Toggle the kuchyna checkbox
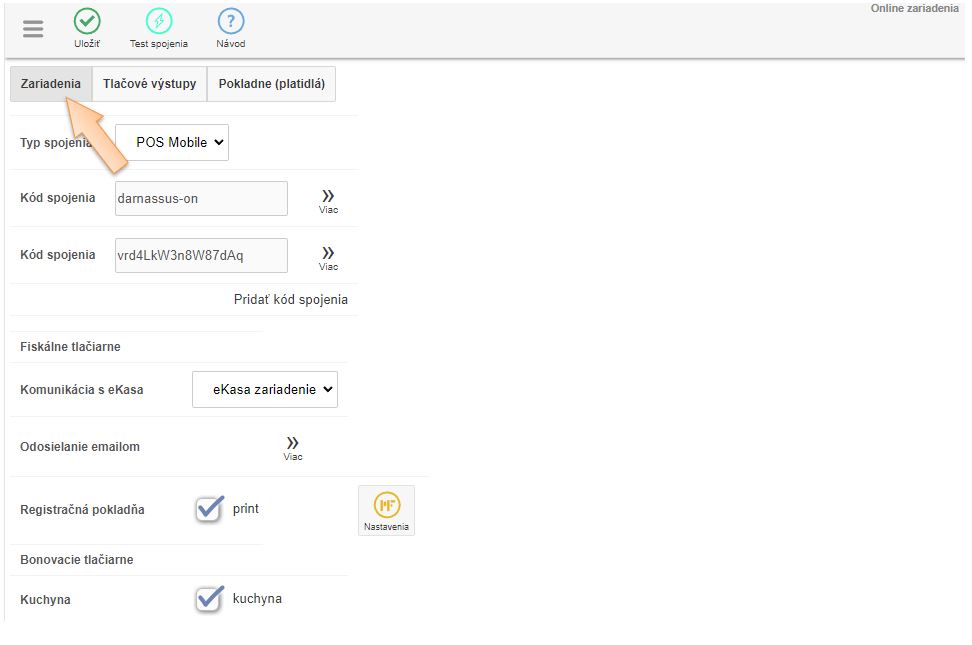Screen dimensions: 972x645 tap(209, 599)
